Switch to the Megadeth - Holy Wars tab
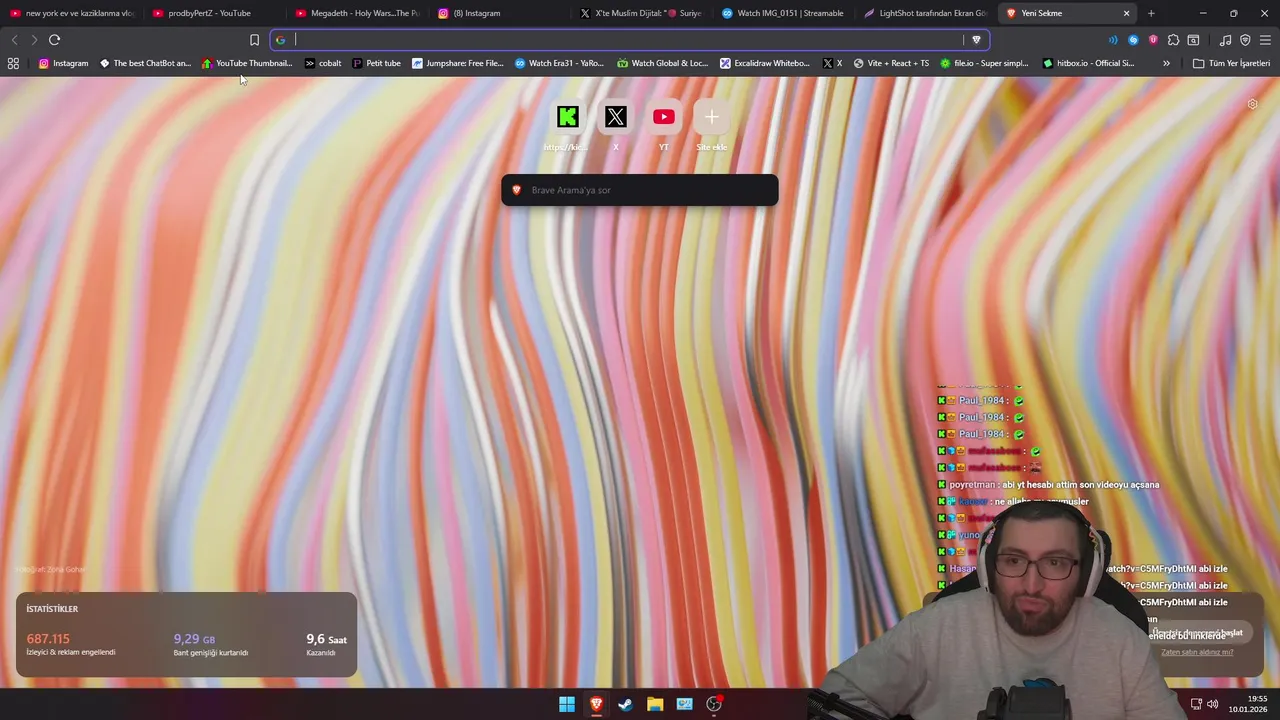1280x720 pixels. (x=358, y=13)
